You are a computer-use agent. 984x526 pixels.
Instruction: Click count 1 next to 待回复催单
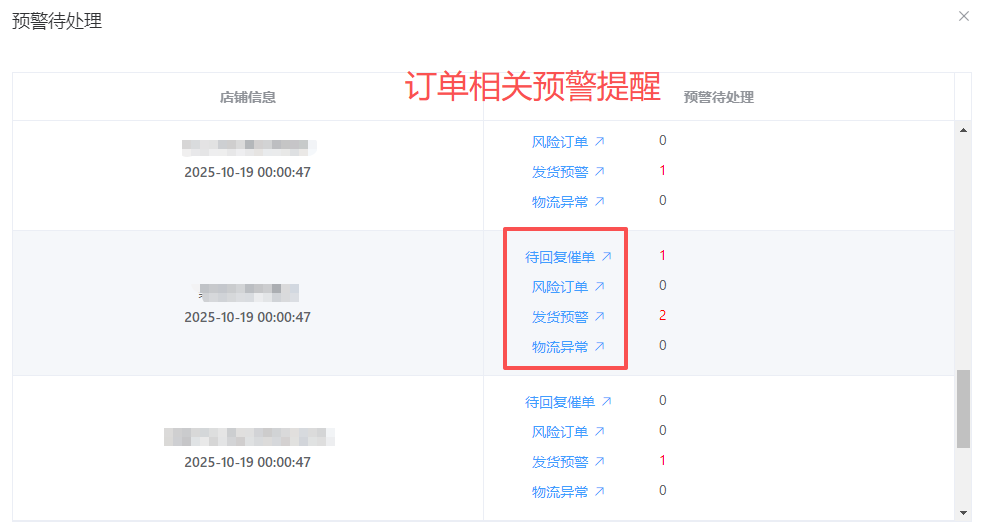[x=662, y=256]
